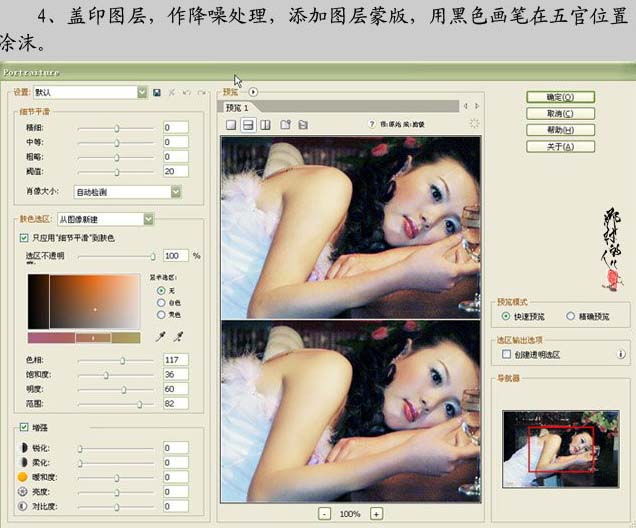Image resolution: width=636 pixels, height=528 pixels.
Task: Click the undo arrow icon beside 设置
Action: (187, 92)
